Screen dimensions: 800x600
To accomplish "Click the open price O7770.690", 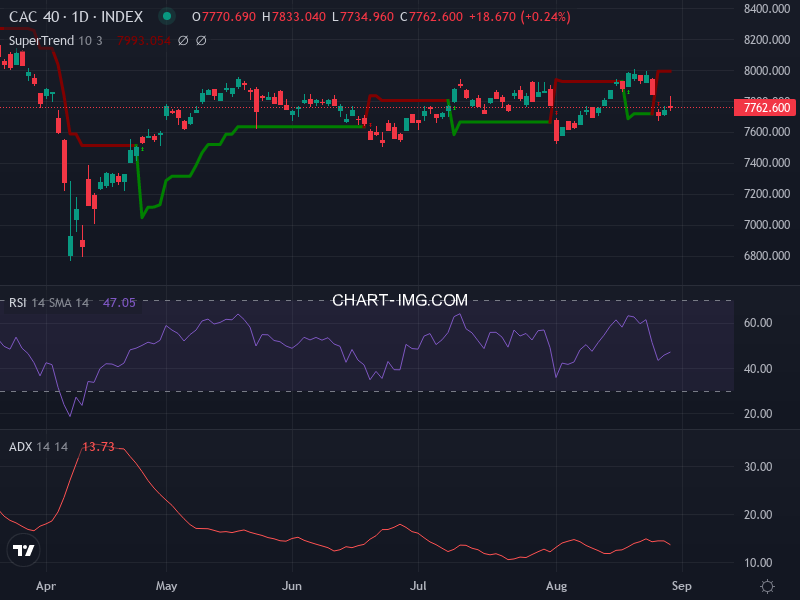I will (224, 17).
